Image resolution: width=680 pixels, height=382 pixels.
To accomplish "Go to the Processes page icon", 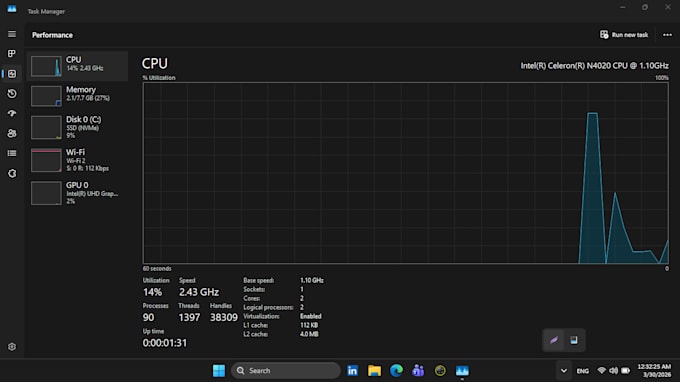I will [x=12, y=53].
